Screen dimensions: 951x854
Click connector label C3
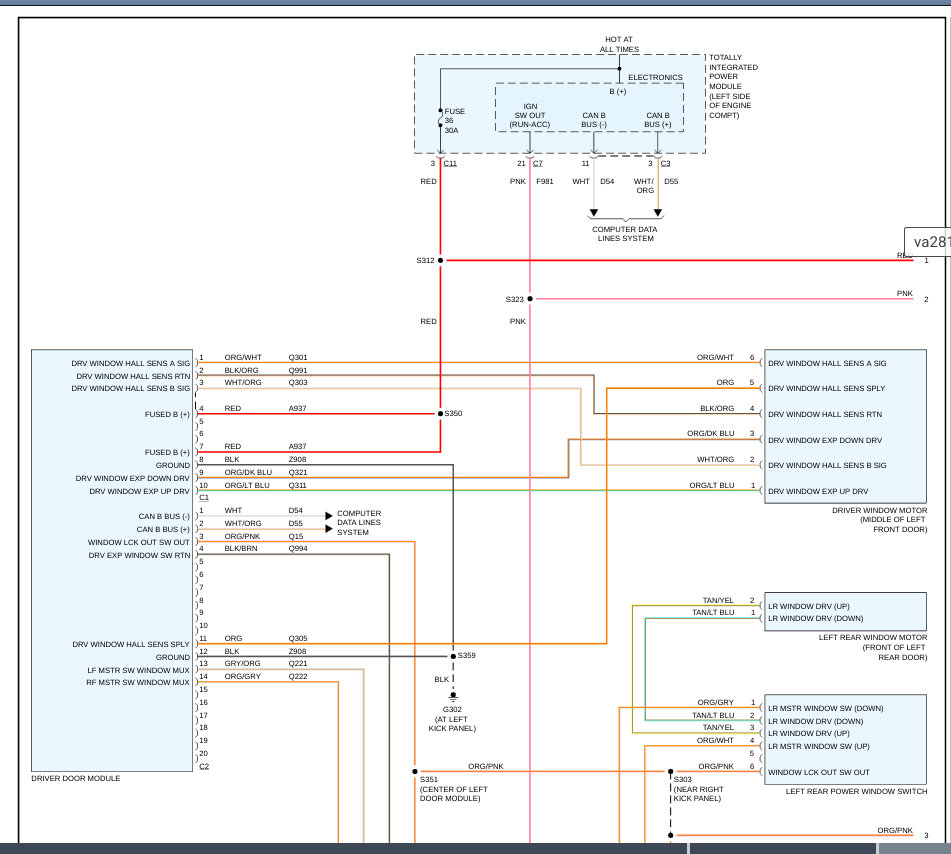pyautogui.click(x=665, y=164)
